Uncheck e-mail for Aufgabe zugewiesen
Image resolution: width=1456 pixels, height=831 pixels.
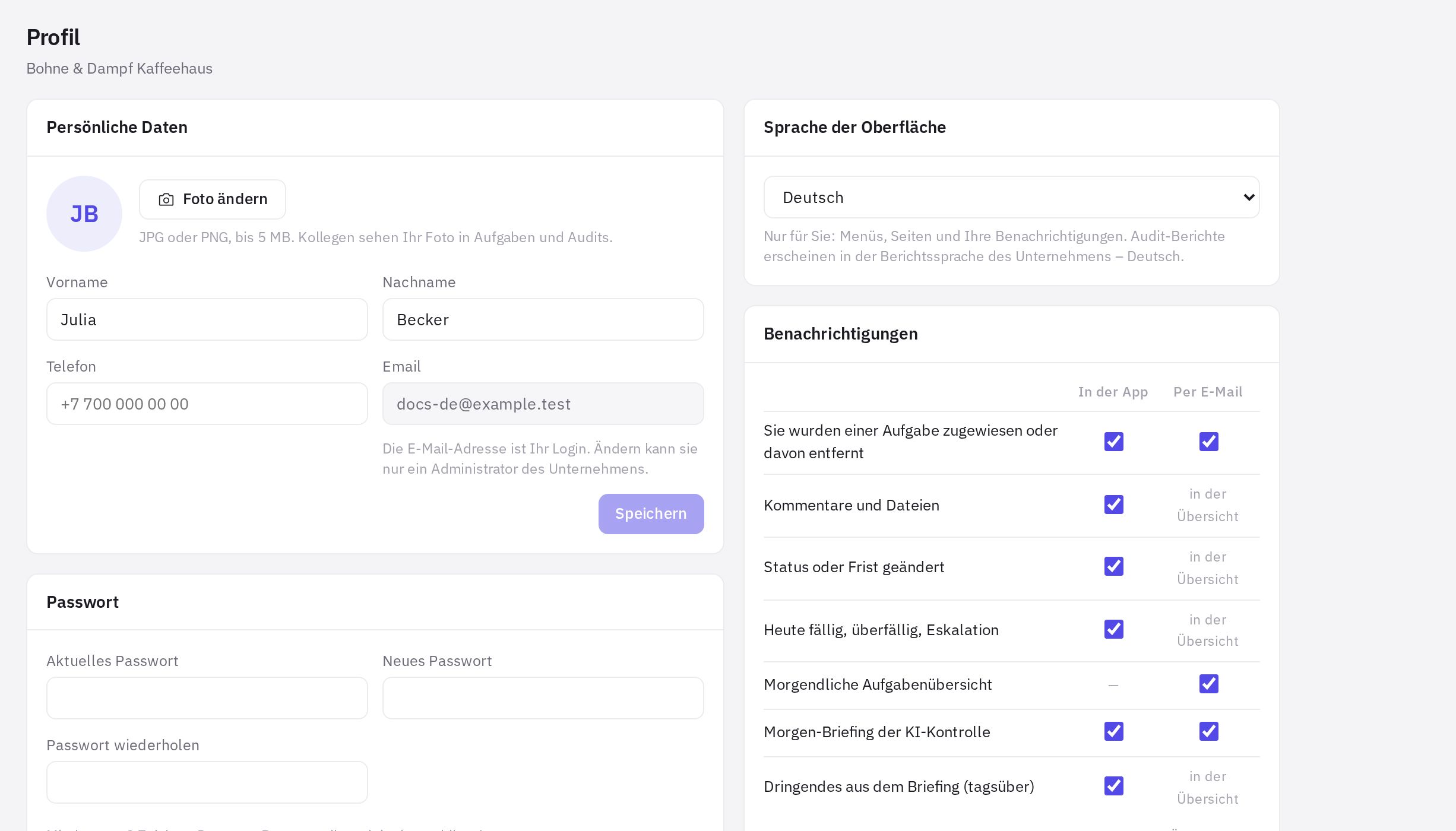pos(1209,442)
